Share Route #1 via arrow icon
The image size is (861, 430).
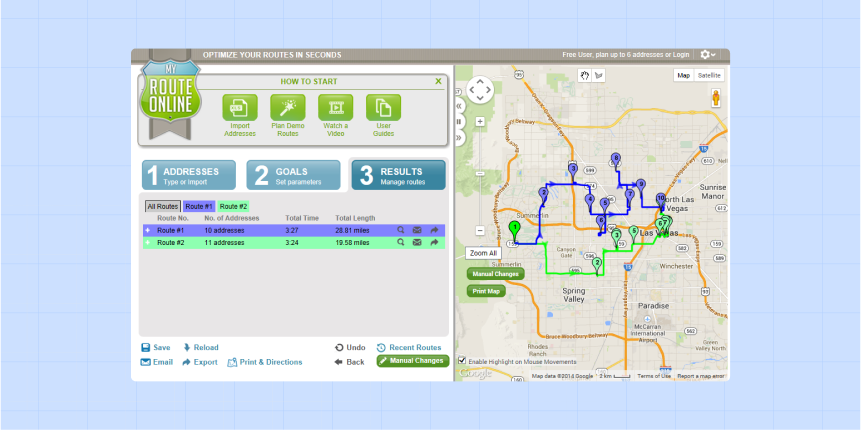(434, 230)
